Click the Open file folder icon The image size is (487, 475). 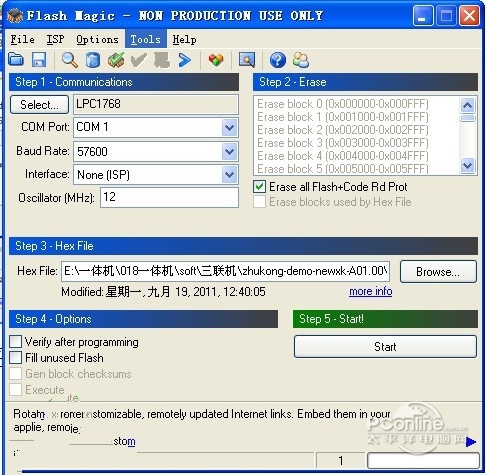coord(16,60)
